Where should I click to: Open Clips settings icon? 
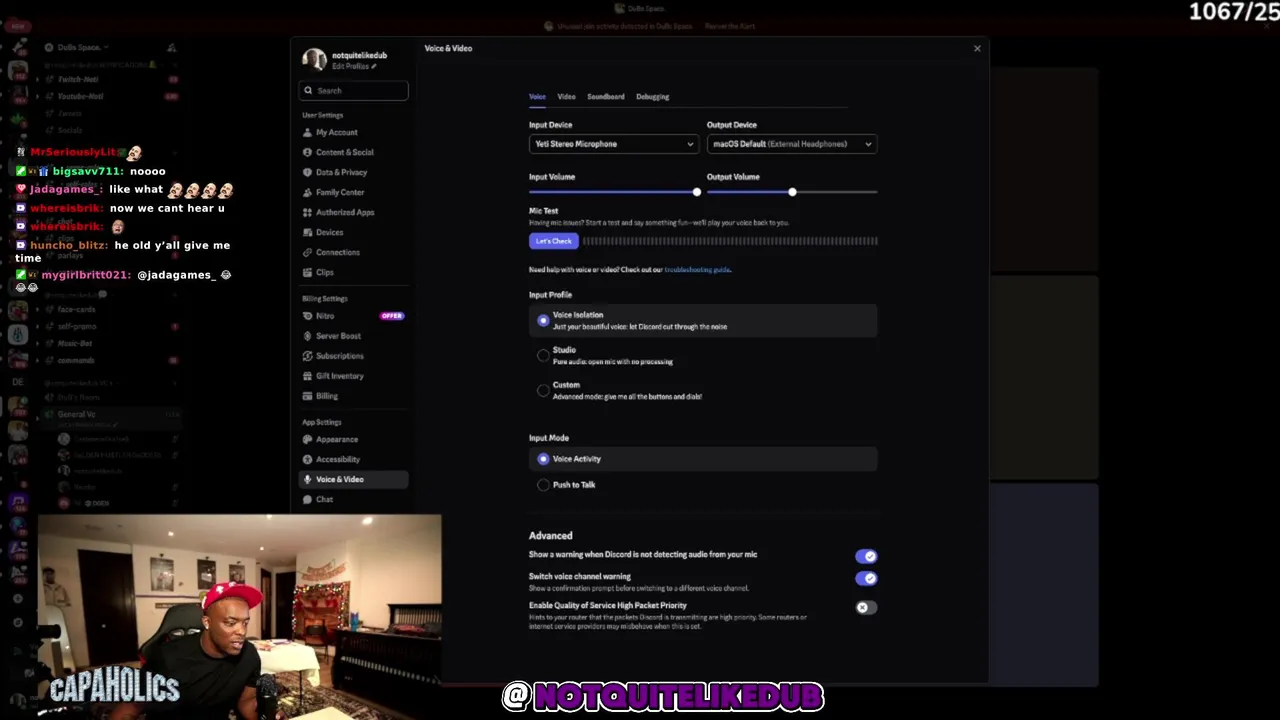coord(307,272)
